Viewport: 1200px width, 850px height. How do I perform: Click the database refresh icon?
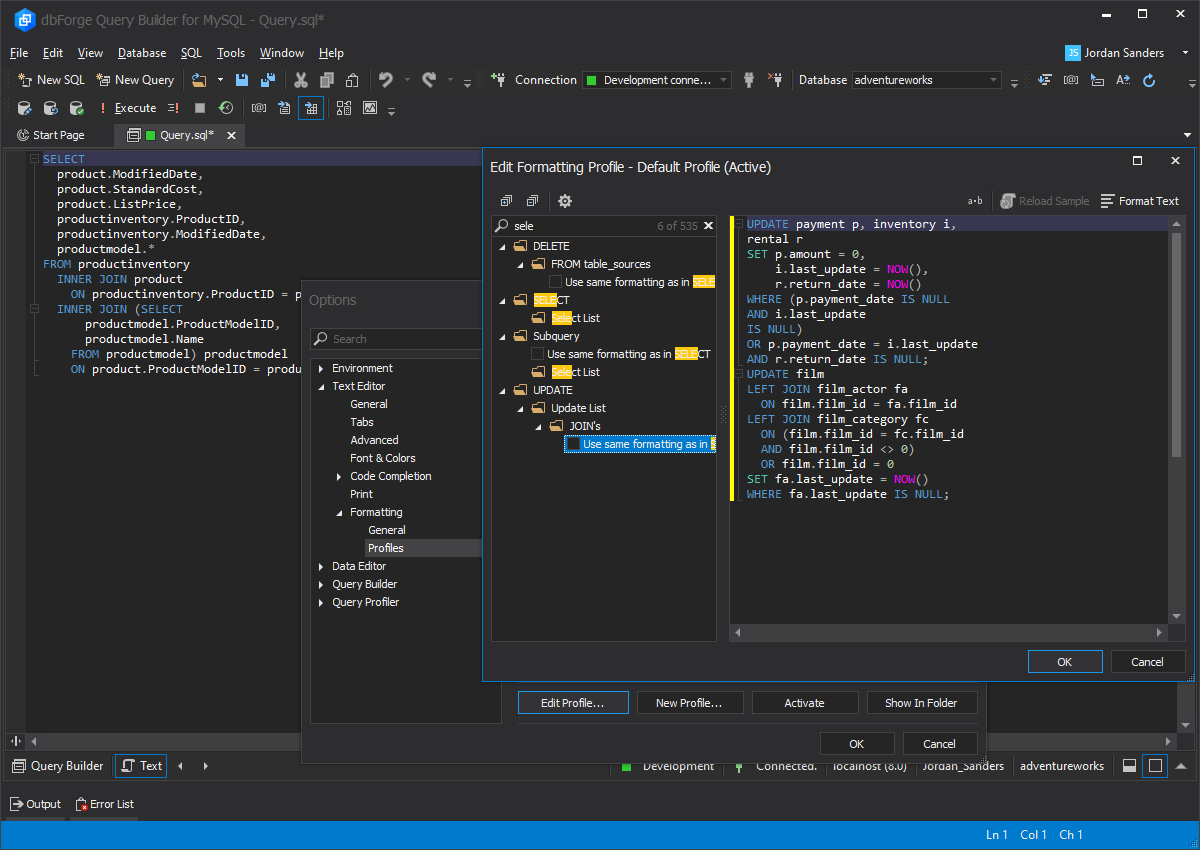[50, 108]
